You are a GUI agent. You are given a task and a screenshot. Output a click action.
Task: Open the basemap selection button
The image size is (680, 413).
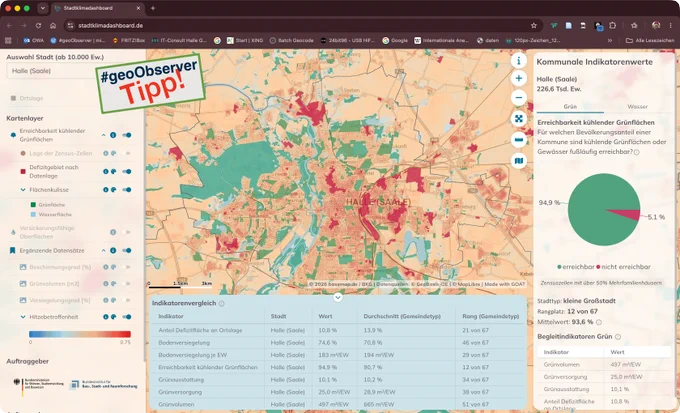[x=519, y=161]
